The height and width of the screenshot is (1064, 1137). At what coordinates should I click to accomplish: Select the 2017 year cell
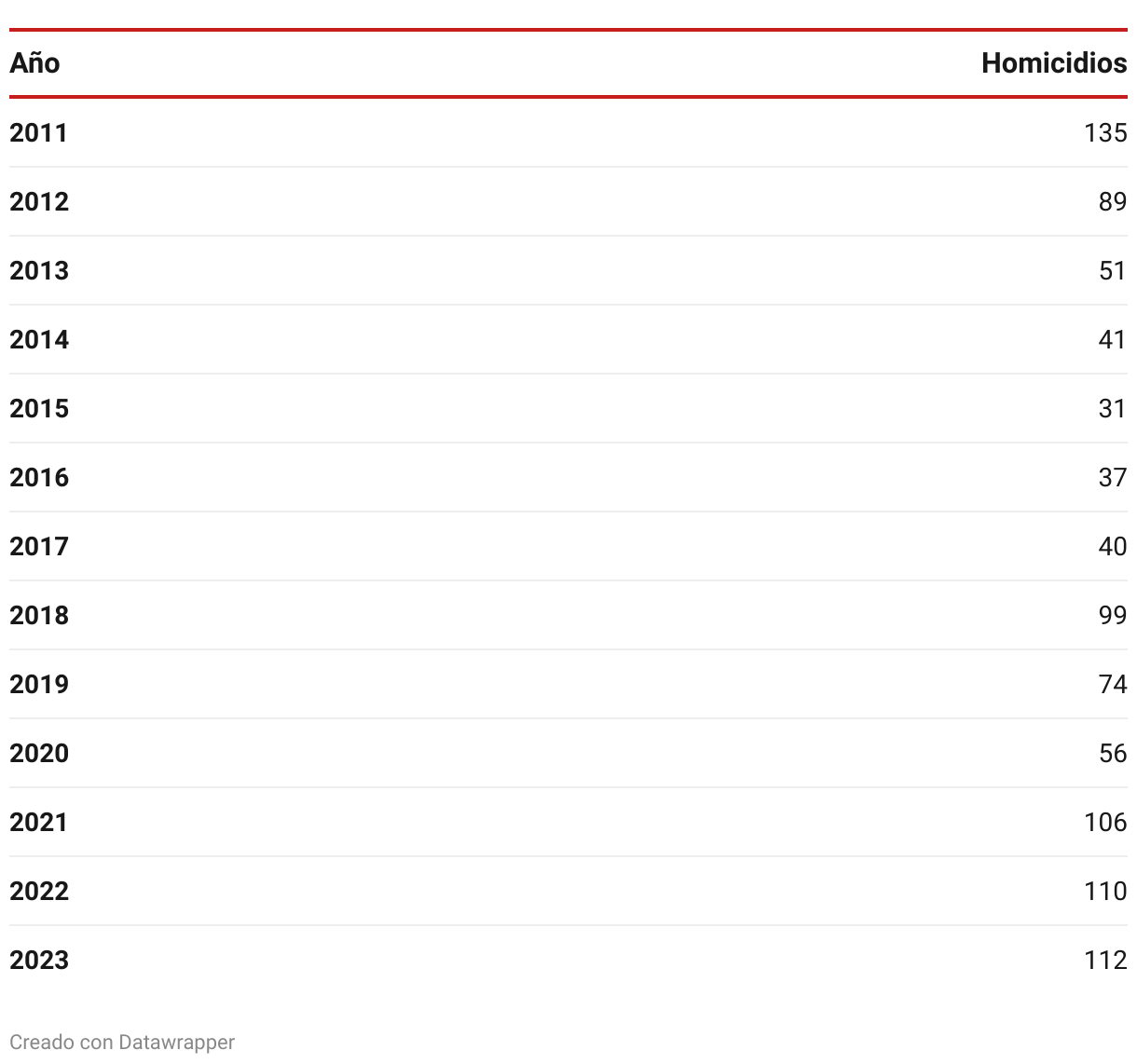39,546
